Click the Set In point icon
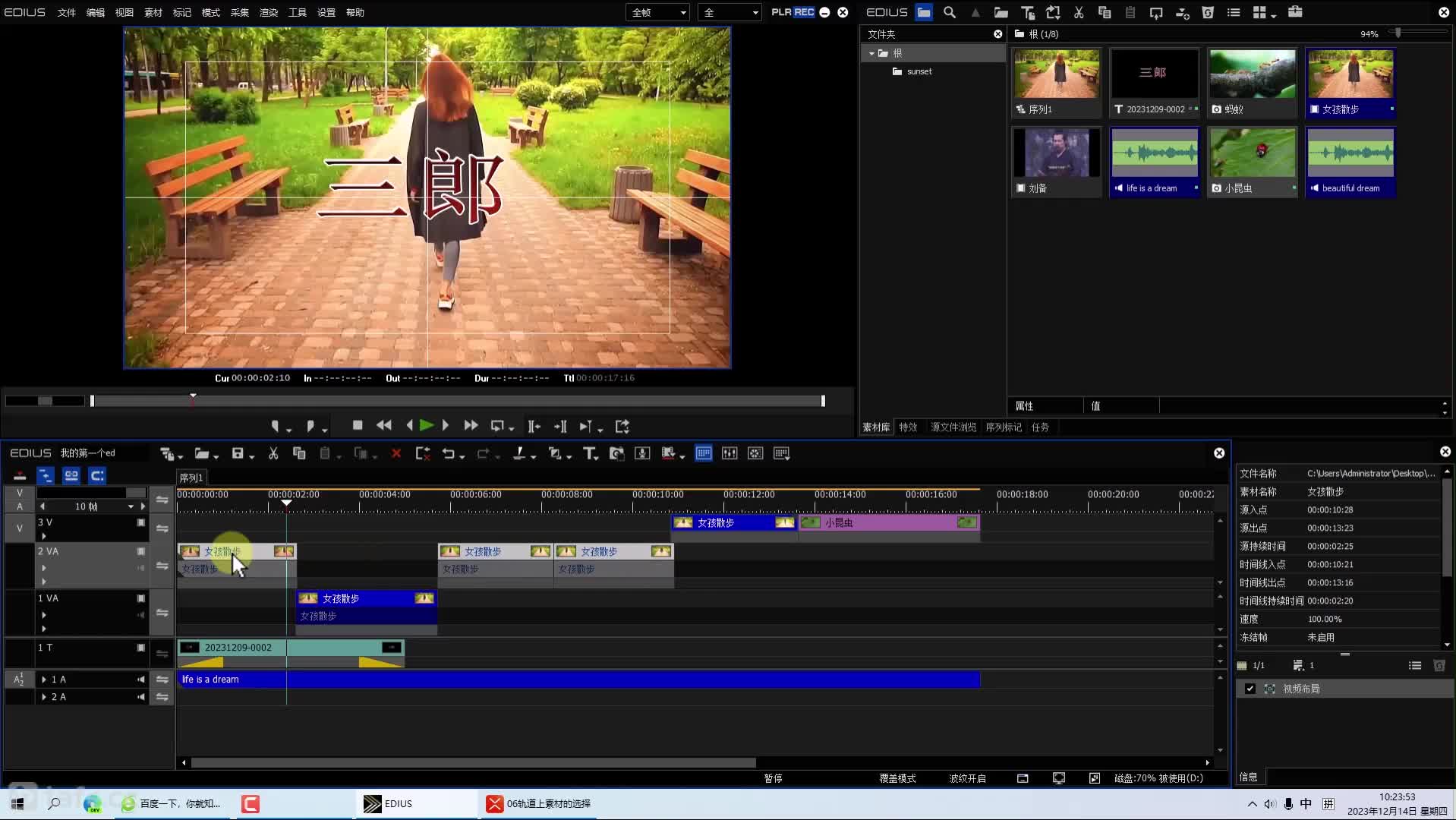This screenshot has height=820, width=1456. pos(275,426)
